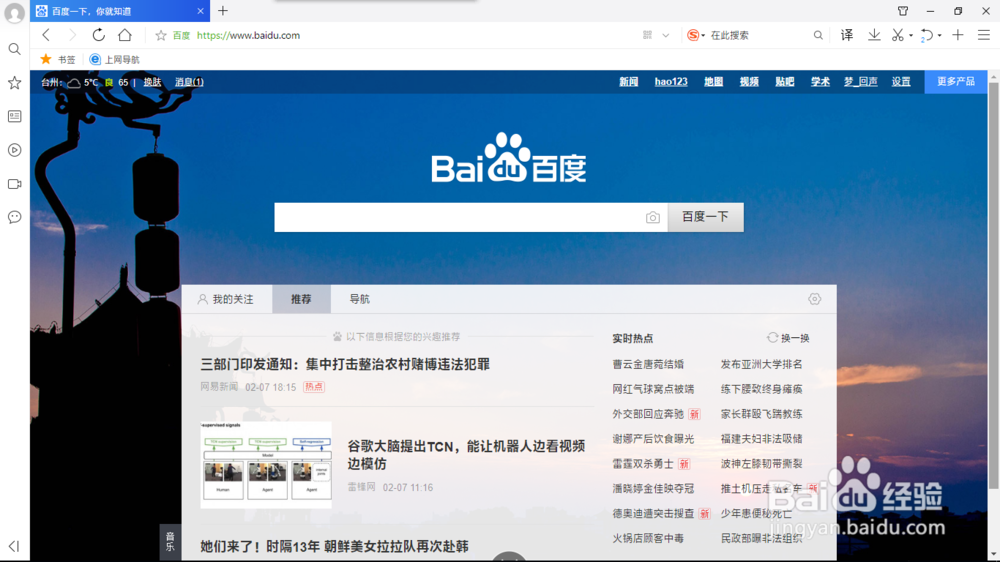This screenshot has width=1000, height=562.
Task: Close the Baidu tab
Action: (x=200, y=11)
